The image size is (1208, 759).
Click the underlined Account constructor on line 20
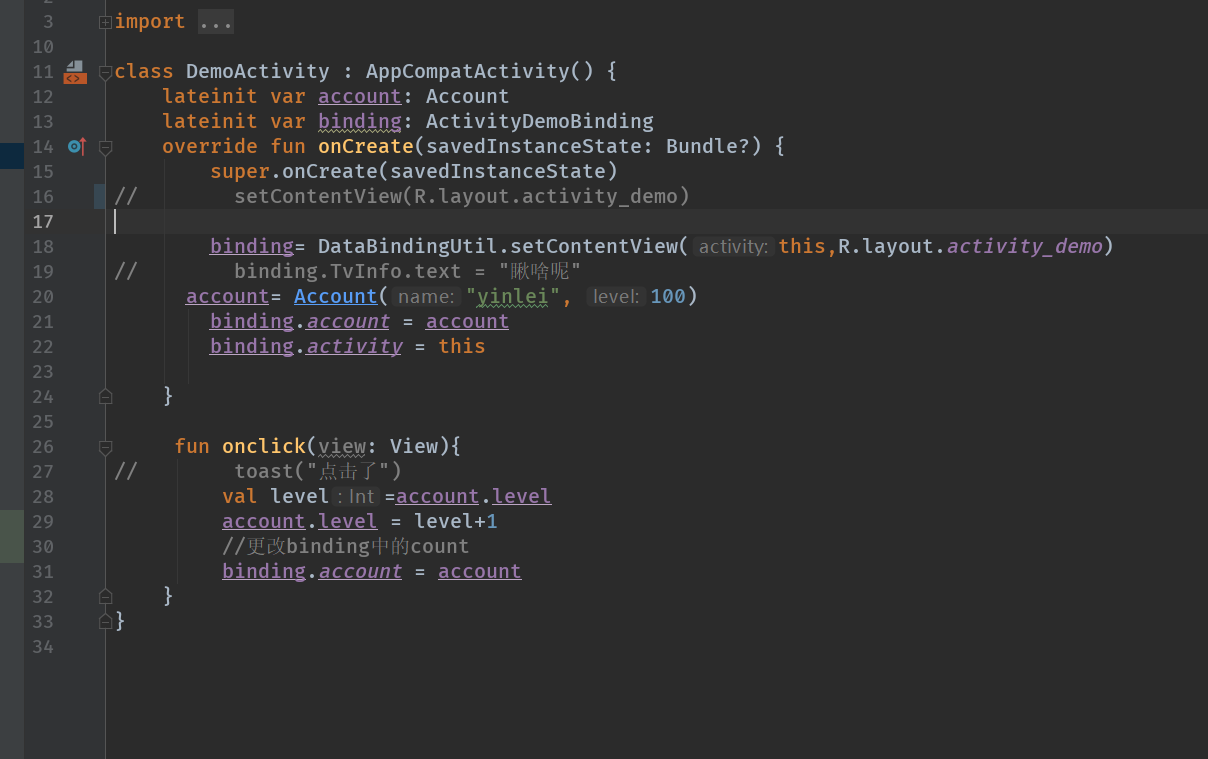(x=336, y=296)
